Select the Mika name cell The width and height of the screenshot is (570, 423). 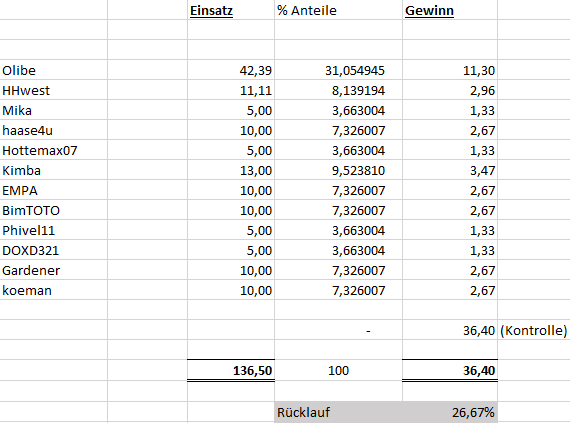pyautogui.click(x=54, y=110)
